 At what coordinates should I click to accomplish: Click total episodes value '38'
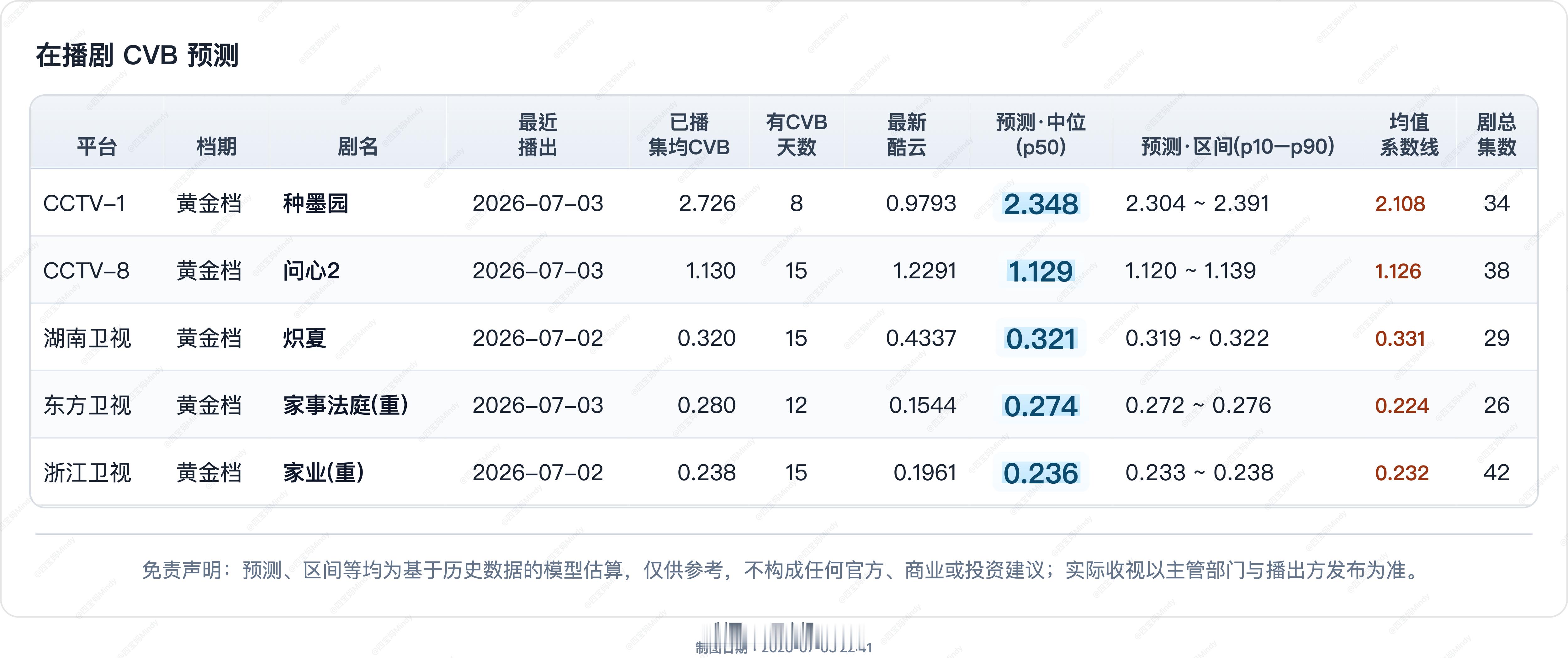tap(1497, 271)
